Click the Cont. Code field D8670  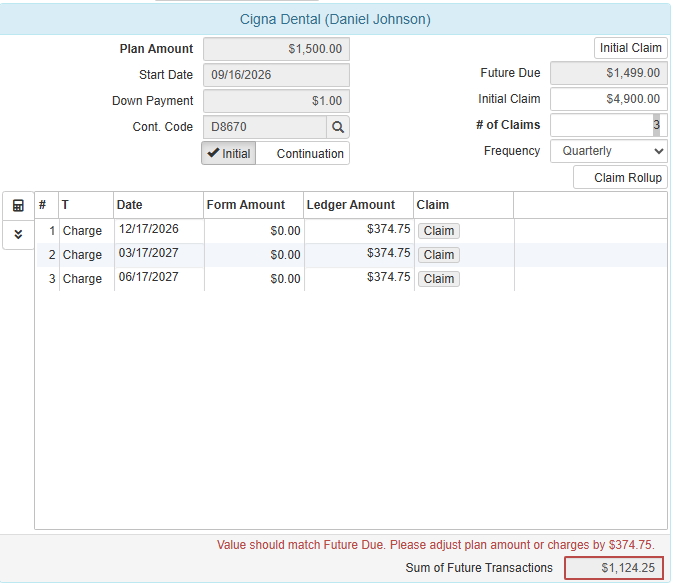(x=265, y=127)
